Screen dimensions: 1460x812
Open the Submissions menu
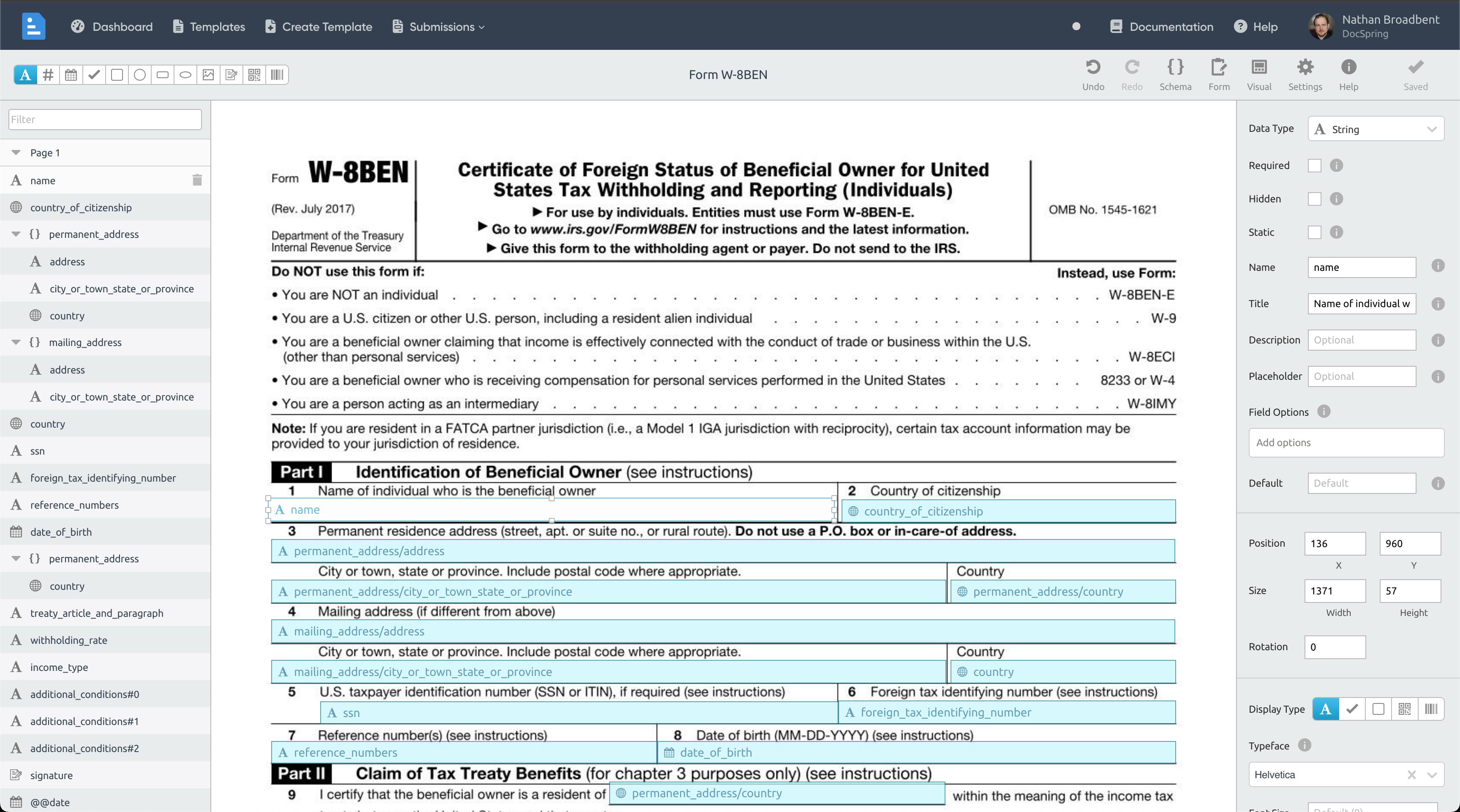[439, 27]
